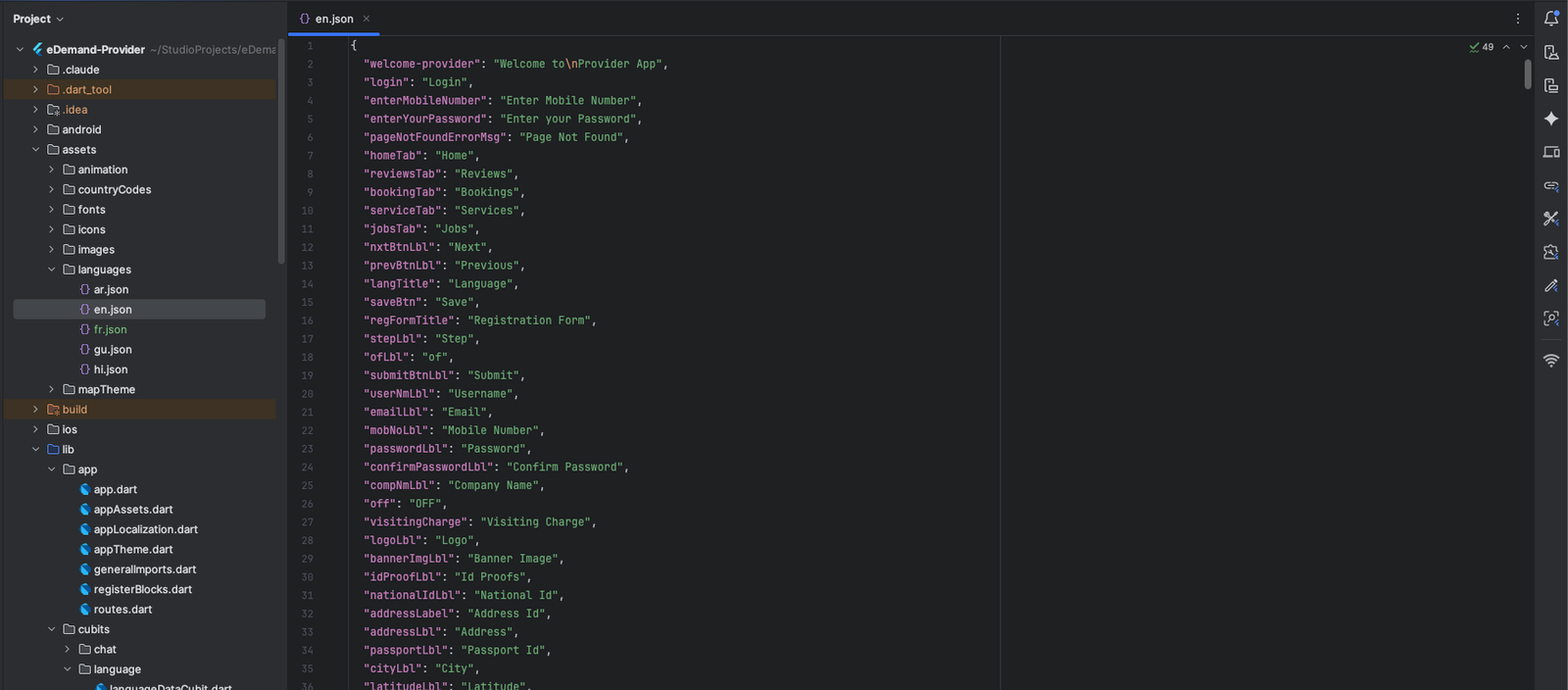Open the Wi-Fi pairing icon in right sidebar
Viewport: 1568px width, 690px height.
[1551, 361]
